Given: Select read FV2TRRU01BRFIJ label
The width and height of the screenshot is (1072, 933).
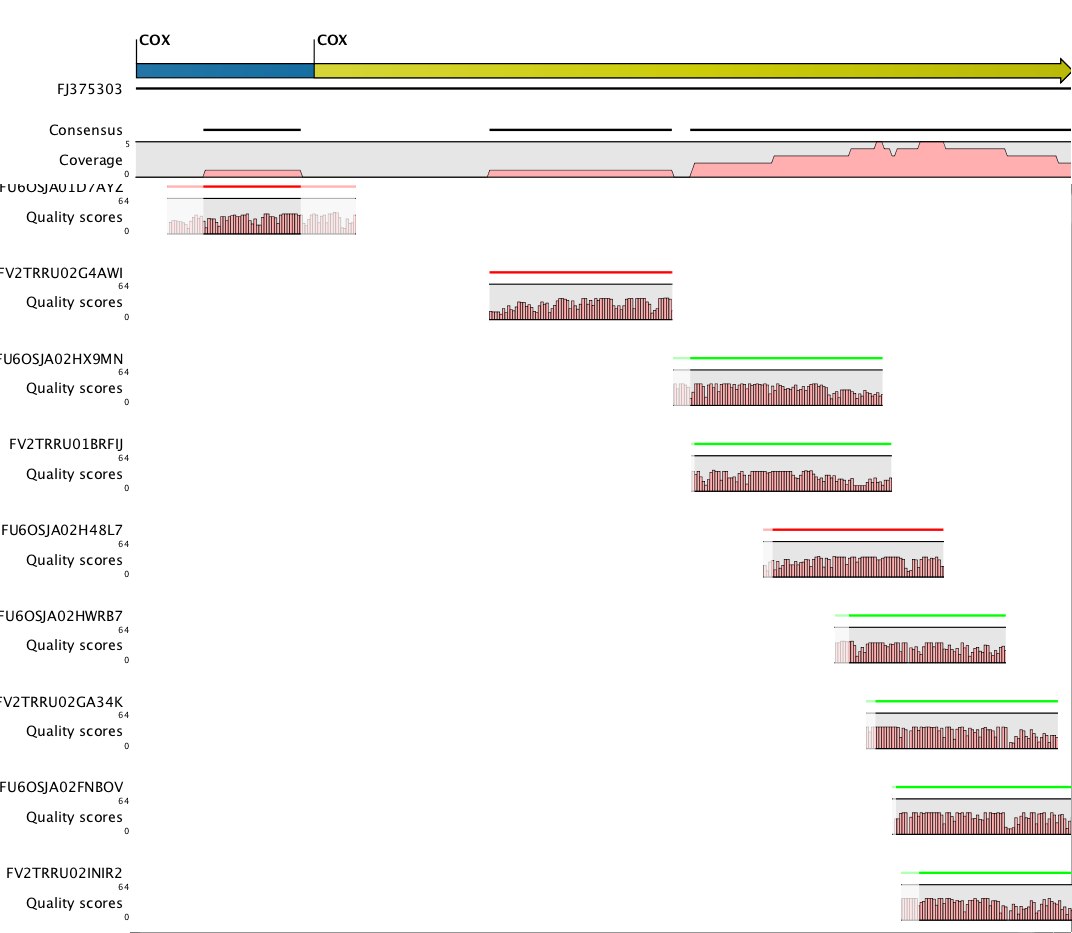Looking at the screenshot, I should 65,443.
